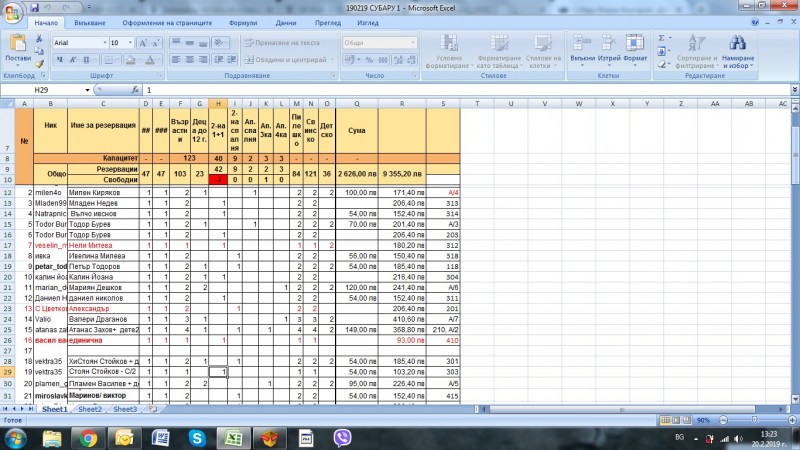Select the Format Painter brush icon
Screen dimensions: 800x450
(39, 63)
